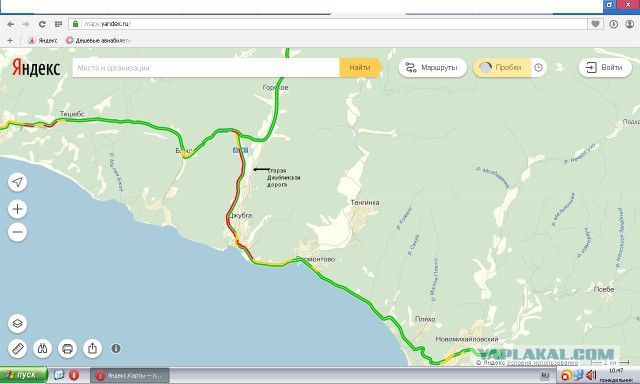Image resolution: width=640 pixels, height=384 pixels.
Task: Reload the page with refresh icon
Action: (x=42, y=24)
